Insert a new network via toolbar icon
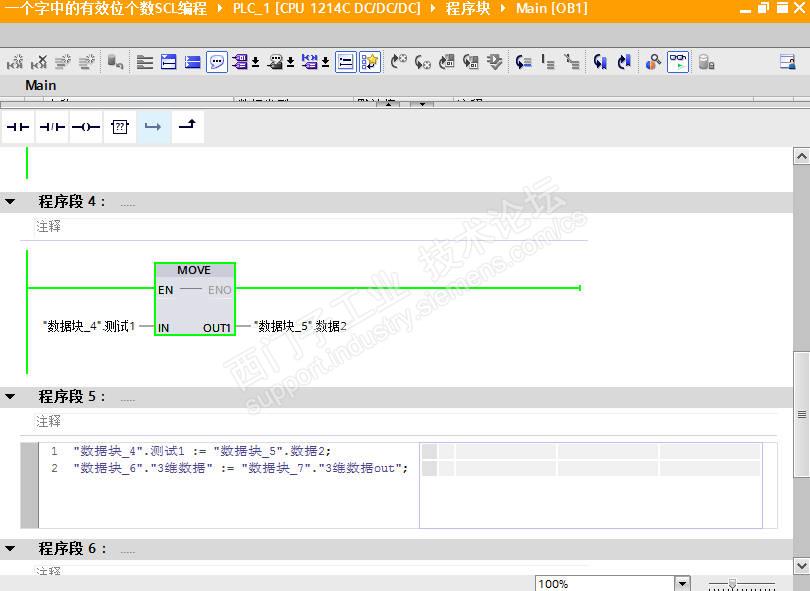Viewport: 810px width, 591px height. (x=15, y=62)
